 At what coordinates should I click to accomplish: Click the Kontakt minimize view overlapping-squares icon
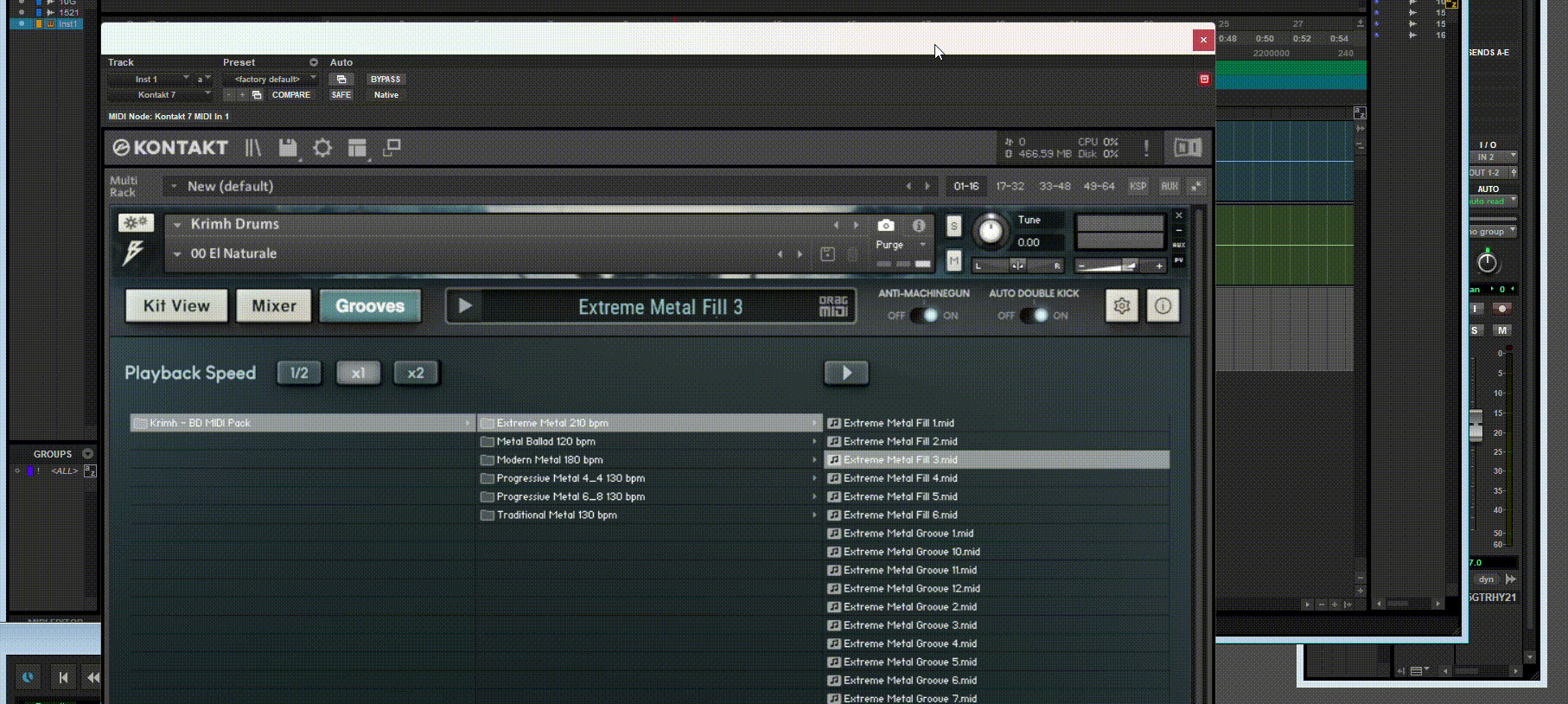392,148
